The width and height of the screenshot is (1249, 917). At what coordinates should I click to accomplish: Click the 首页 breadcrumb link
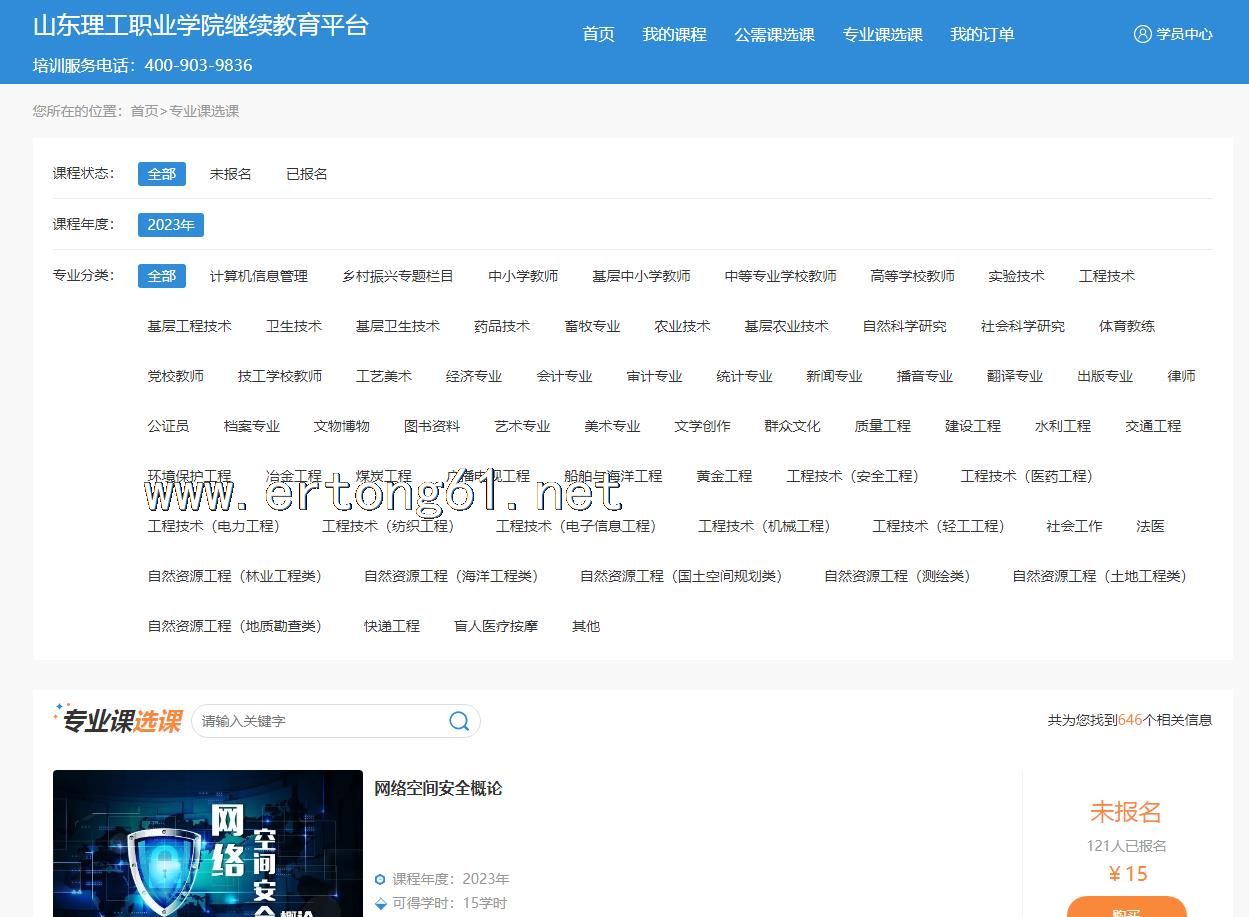pyautogui.click(x=144, y=111)
